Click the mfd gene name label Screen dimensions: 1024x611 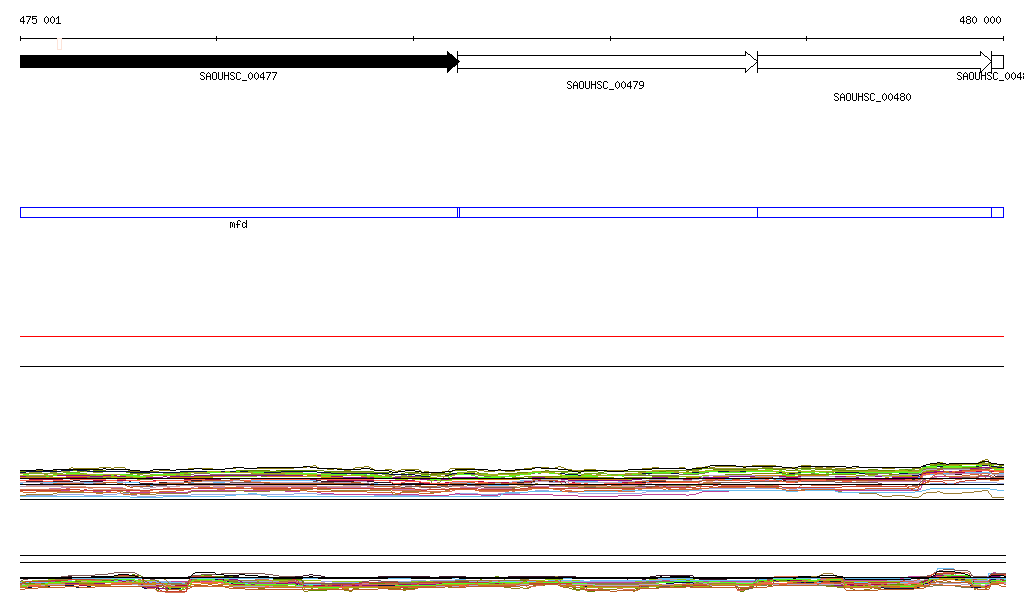coord(238,225)
